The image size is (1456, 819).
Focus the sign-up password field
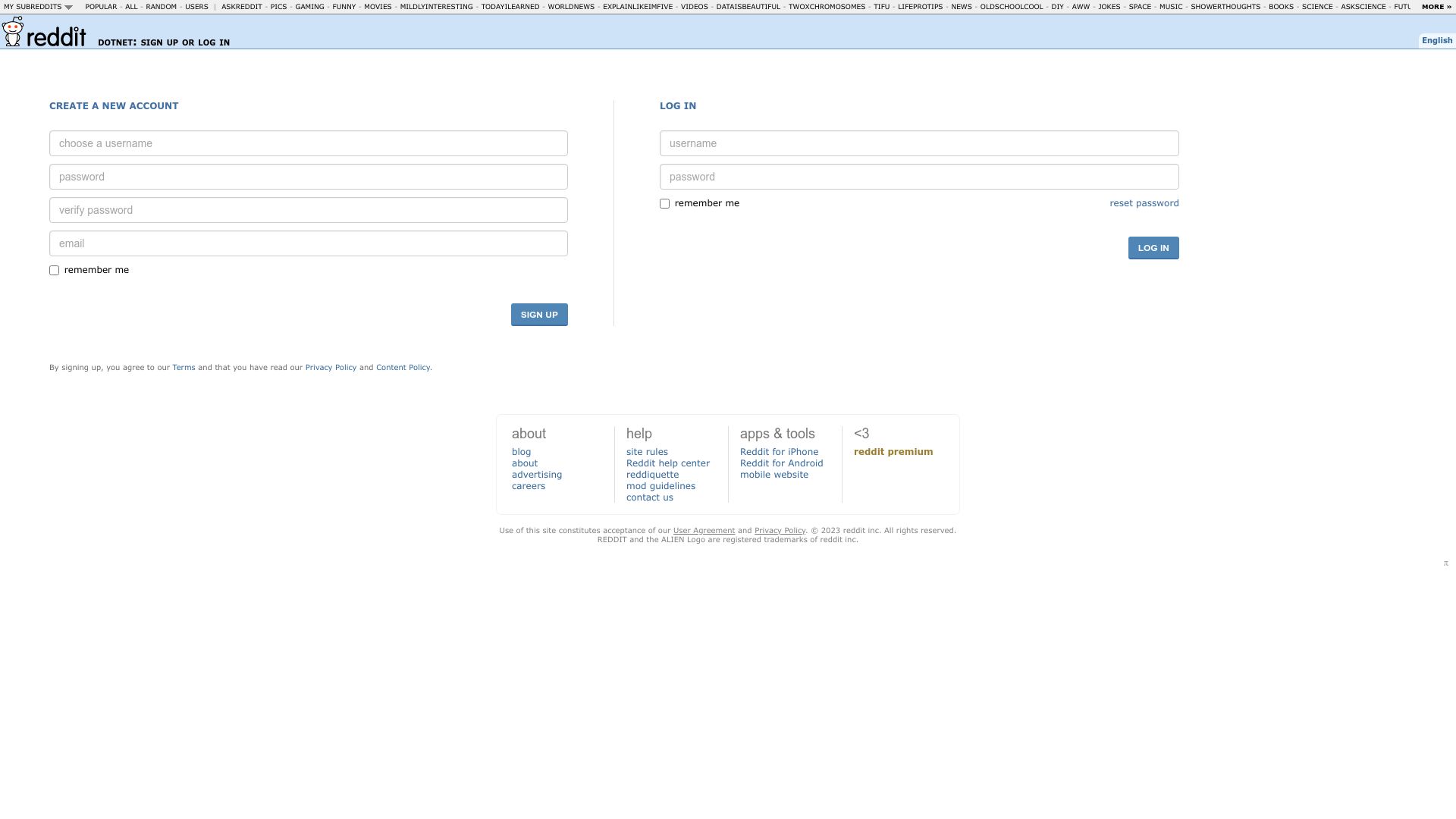(309, 177)
